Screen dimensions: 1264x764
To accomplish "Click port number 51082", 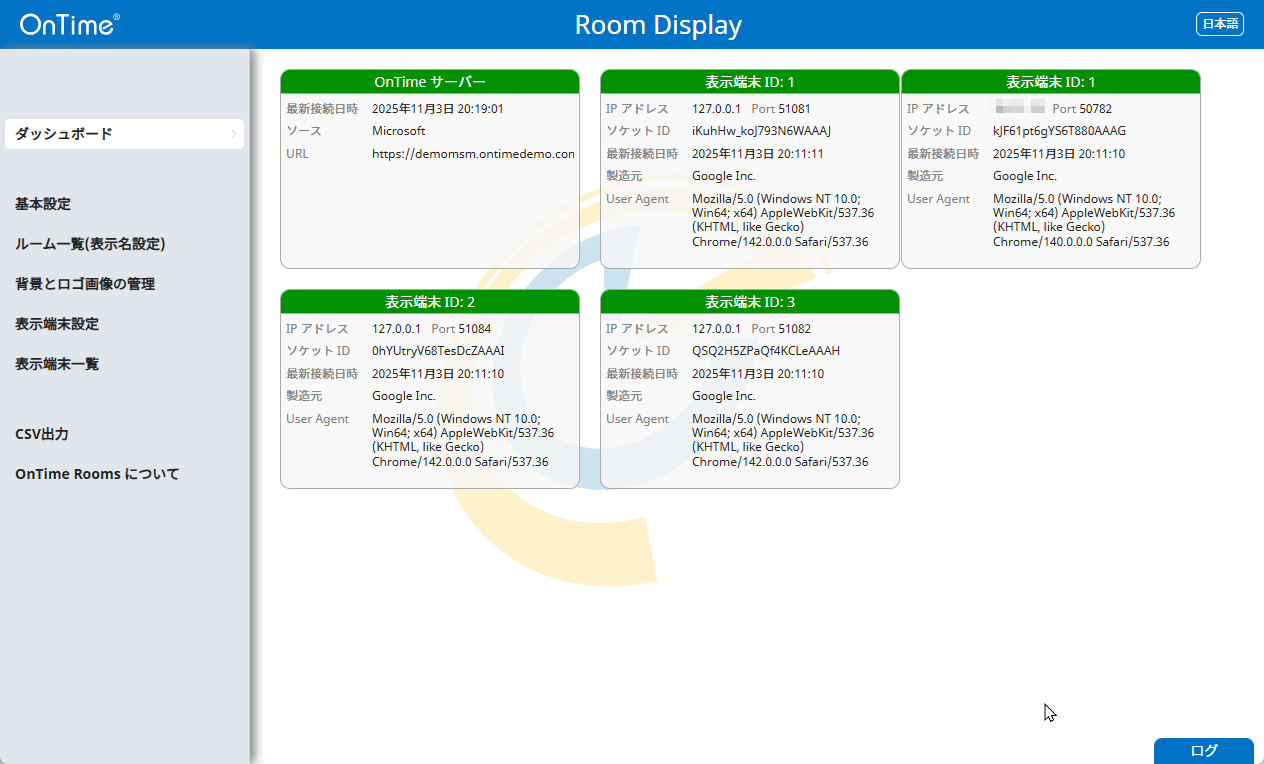I will (x=794, y=329).
